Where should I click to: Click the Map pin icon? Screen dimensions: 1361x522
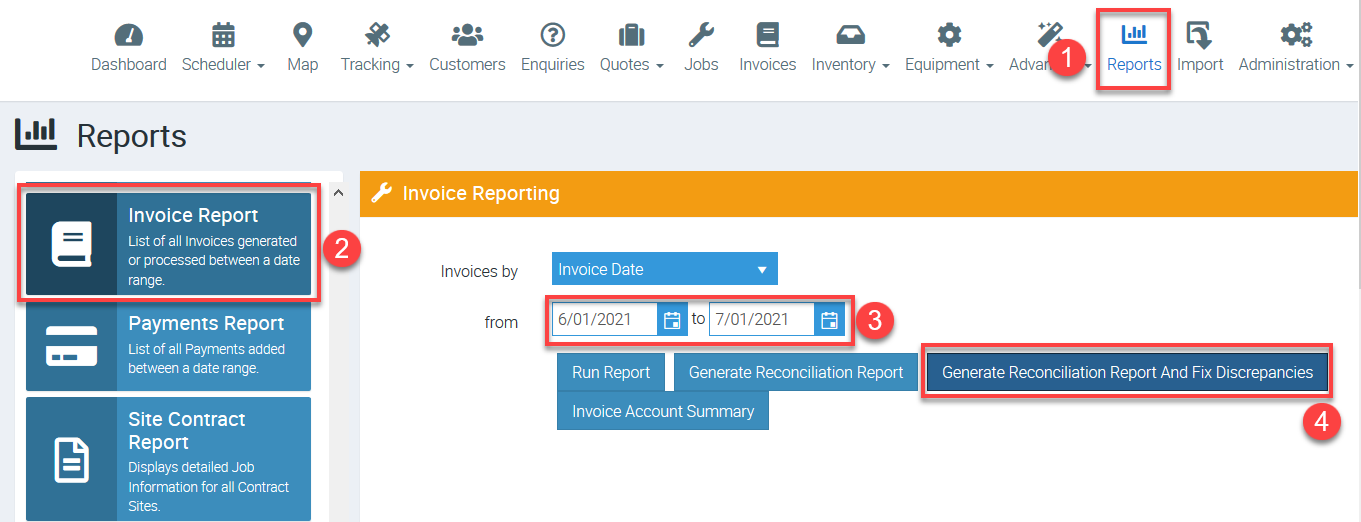302,36
